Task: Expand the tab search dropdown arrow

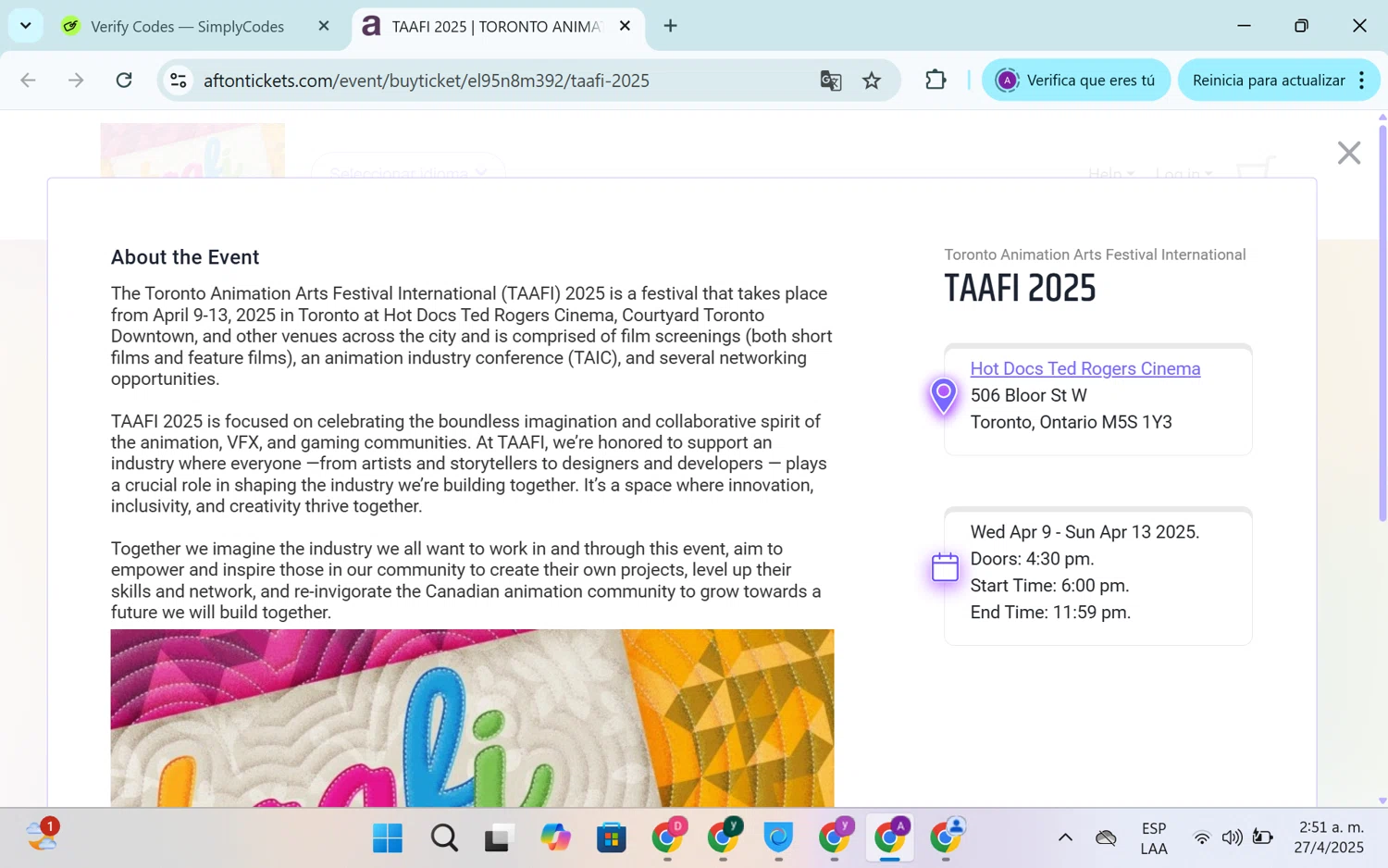Action: pyautogui.click(x=26, y=26)
